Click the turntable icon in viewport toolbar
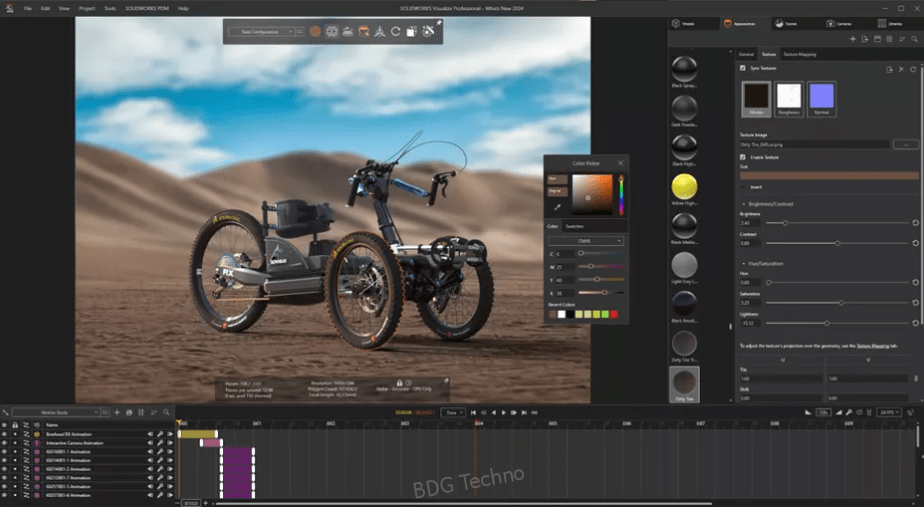 pos(348,32)
